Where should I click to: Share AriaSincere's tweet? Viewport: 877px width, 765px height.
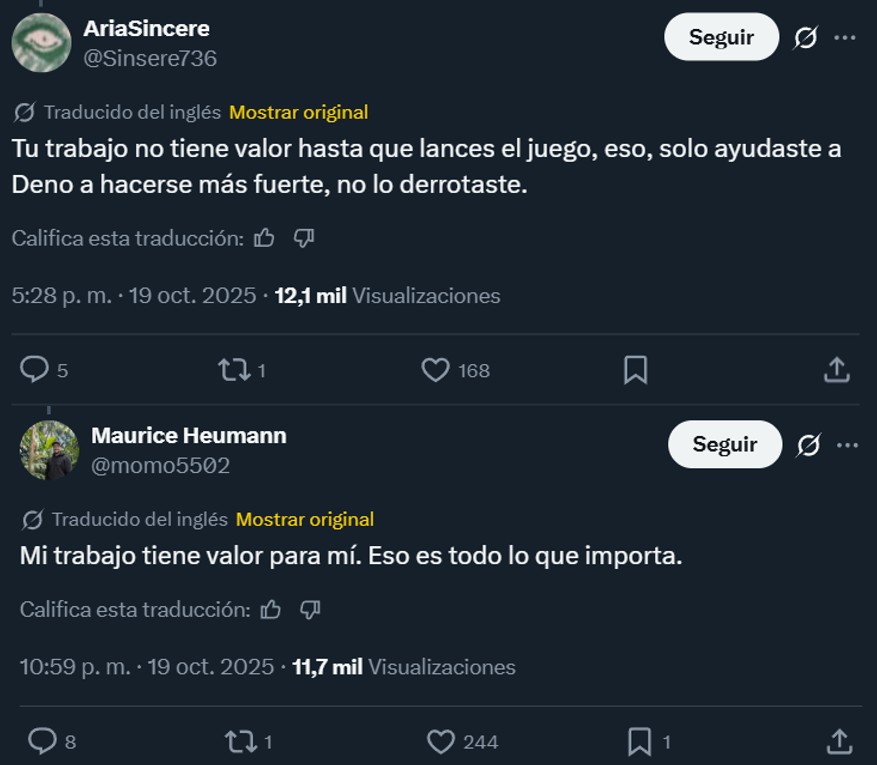click(x=836, y=370)
